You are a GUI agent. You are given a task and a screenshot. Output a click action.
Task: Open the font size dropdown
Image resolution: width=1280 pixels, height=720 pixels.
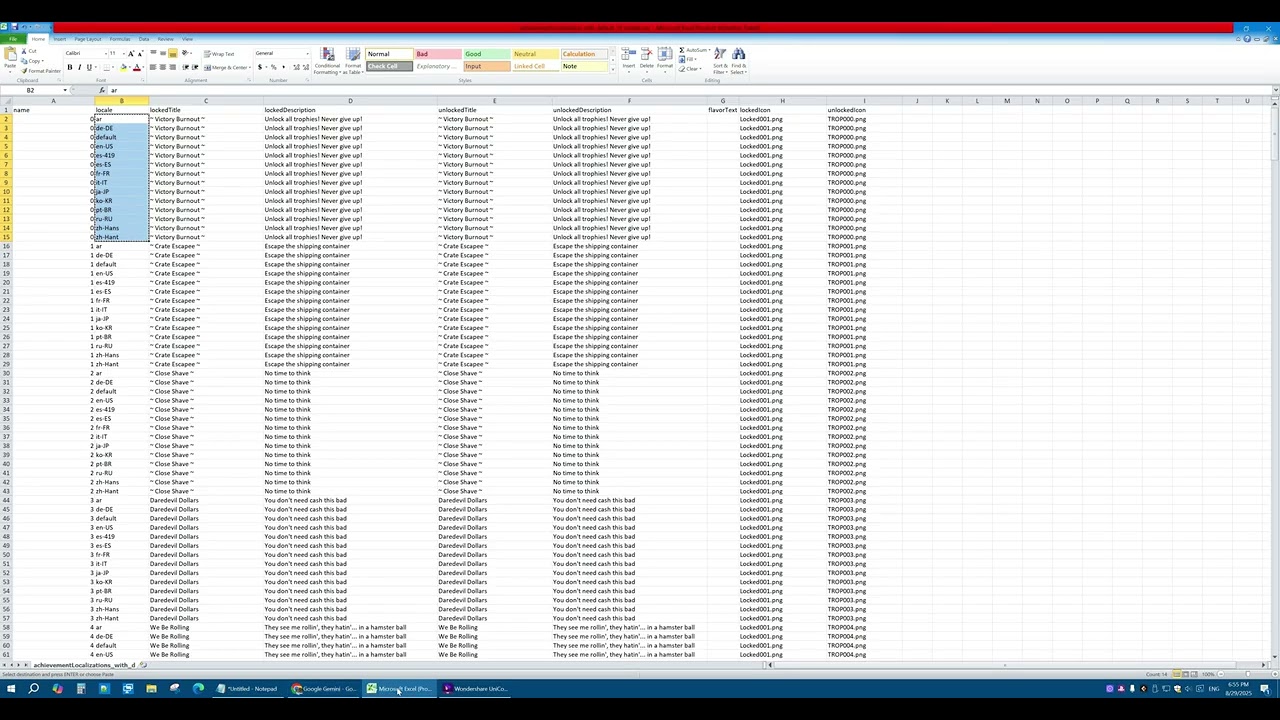click(x=123, y=54)
